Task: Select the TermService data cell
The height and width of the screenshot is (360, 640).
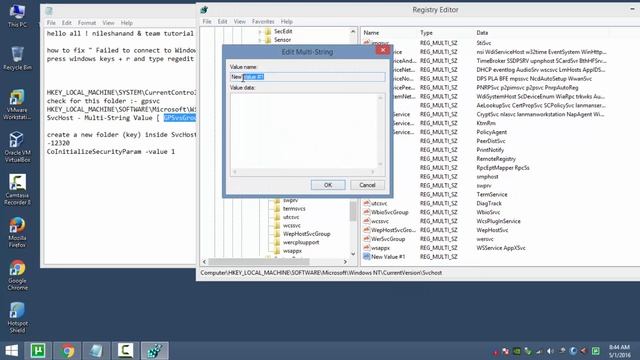Action: pyautogui.click(x=492, y=194)
